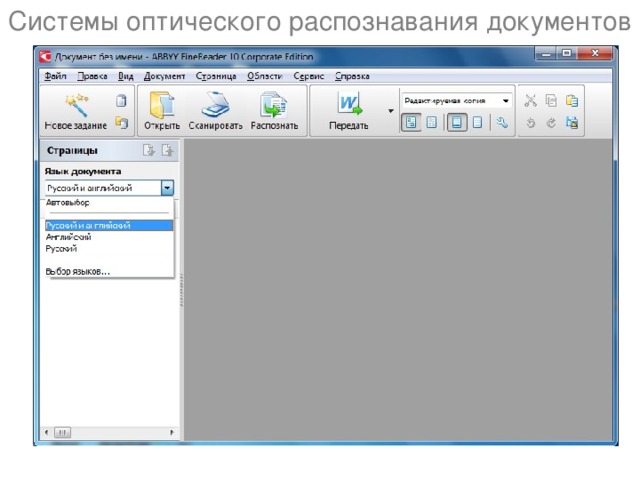Click the Undo arrow icon

point(530,122)
